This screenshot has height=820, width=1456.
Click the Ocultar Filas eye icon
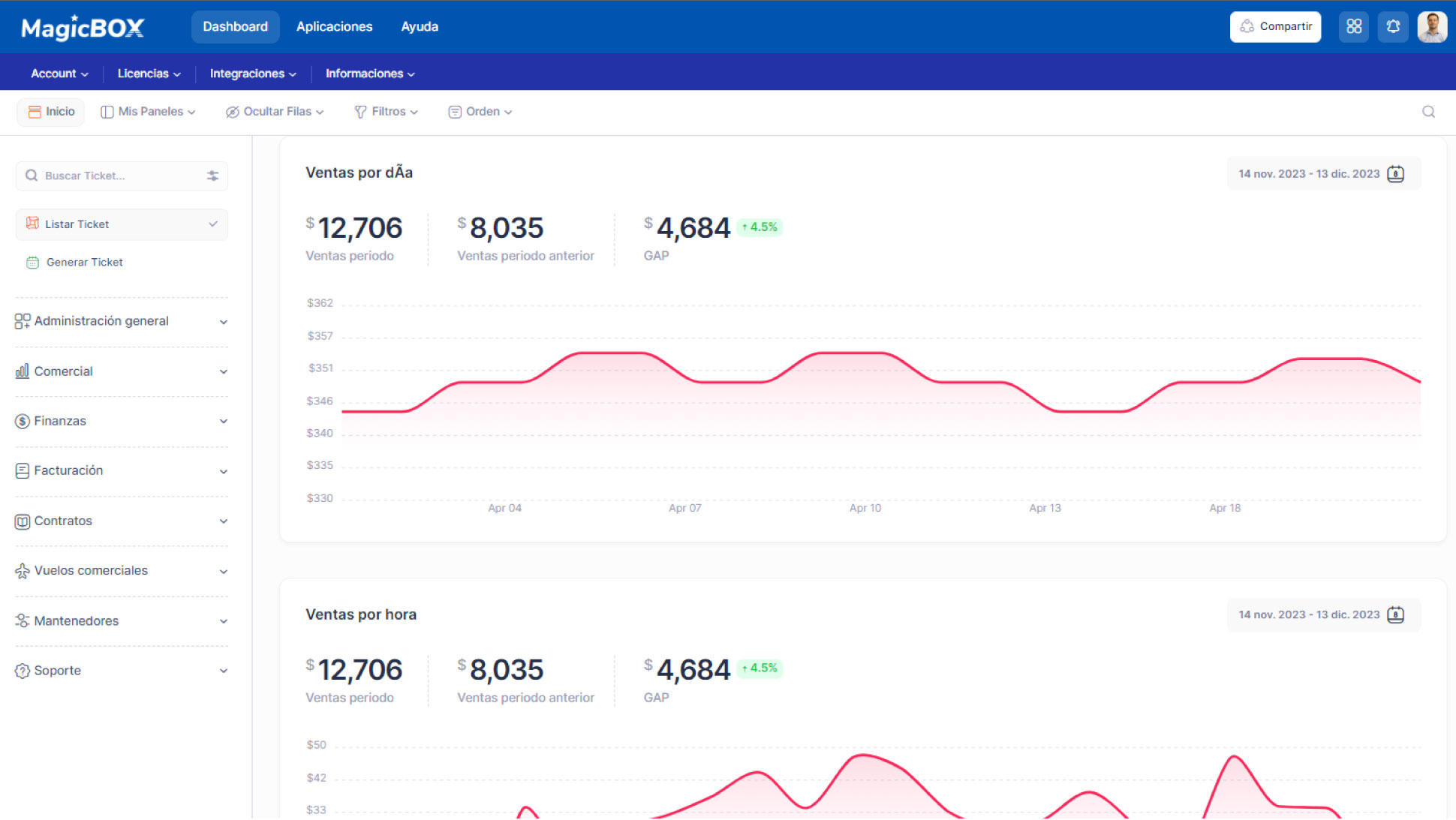click(x=233, y=112)
